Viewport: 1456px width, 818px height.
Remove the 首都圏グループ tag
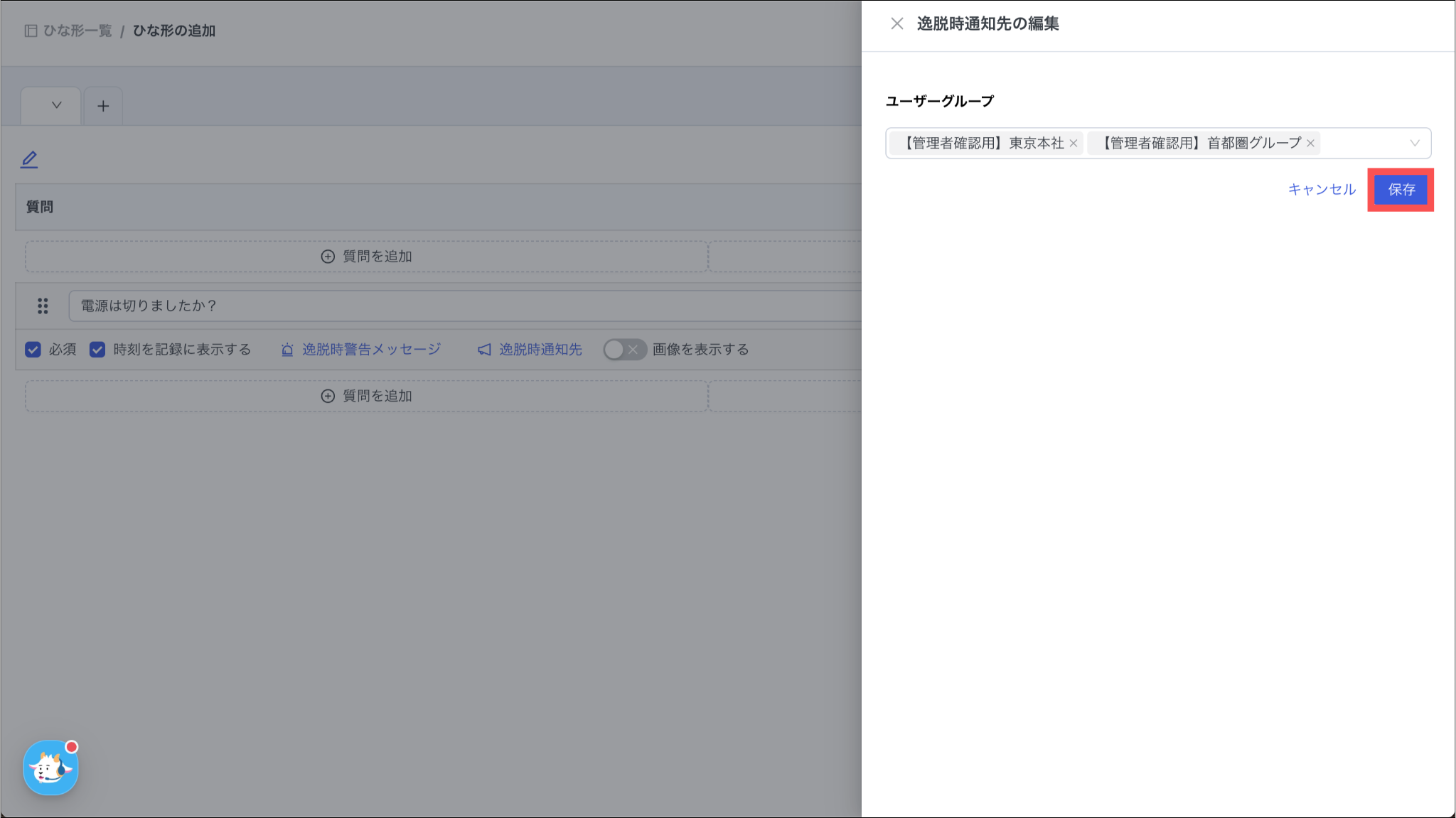tap(1310, 144)
